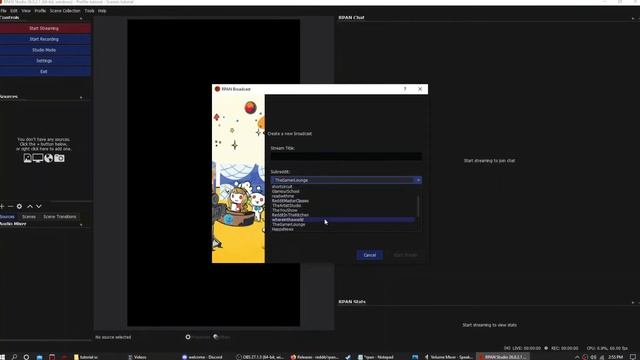This screenshot has width=640, height=360.
Task: Switch to the Scene Transitions tab
Action: [x=60, y=217]
